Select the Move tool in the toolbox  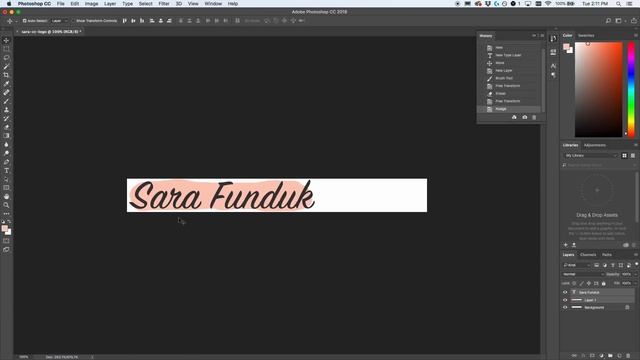click(x=6, y=40)
